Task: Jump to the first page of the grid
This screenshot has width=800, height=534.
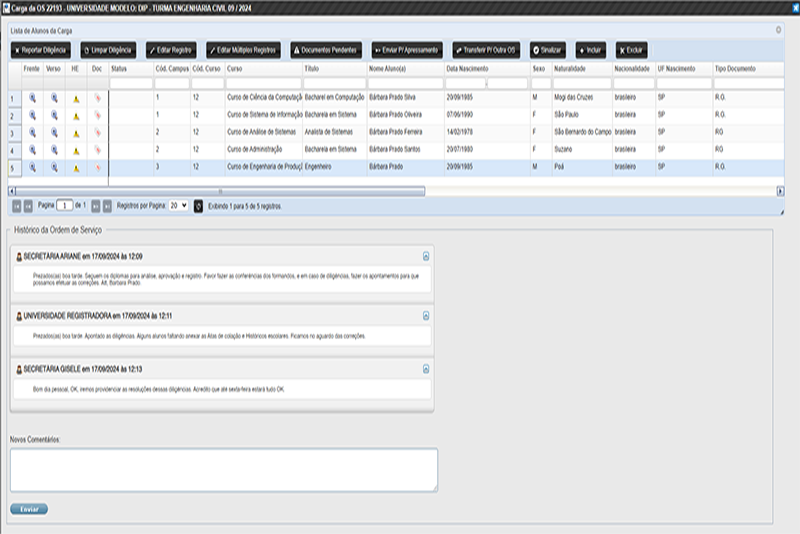Action: (15, 205)
